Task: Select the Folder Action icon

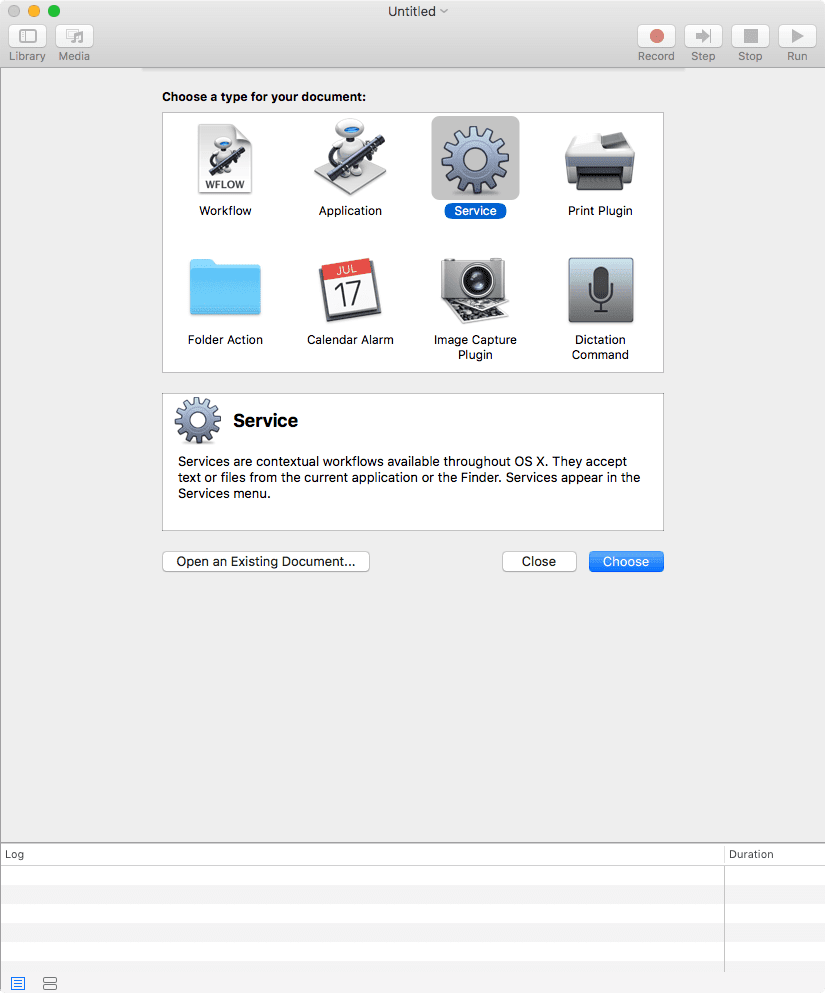Action: [x=225, y=290]
